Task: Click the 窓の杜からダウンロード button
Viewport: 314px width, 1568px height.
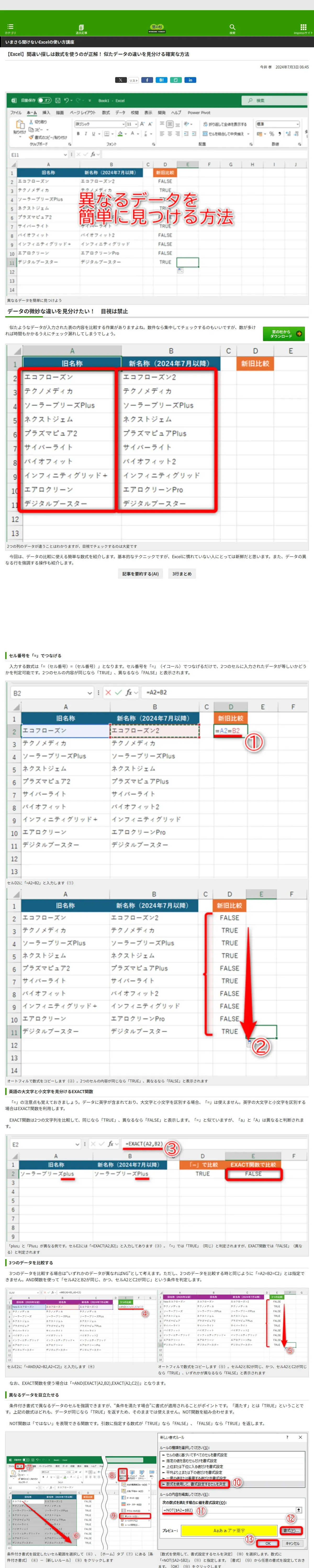Action: coord(283,333)
